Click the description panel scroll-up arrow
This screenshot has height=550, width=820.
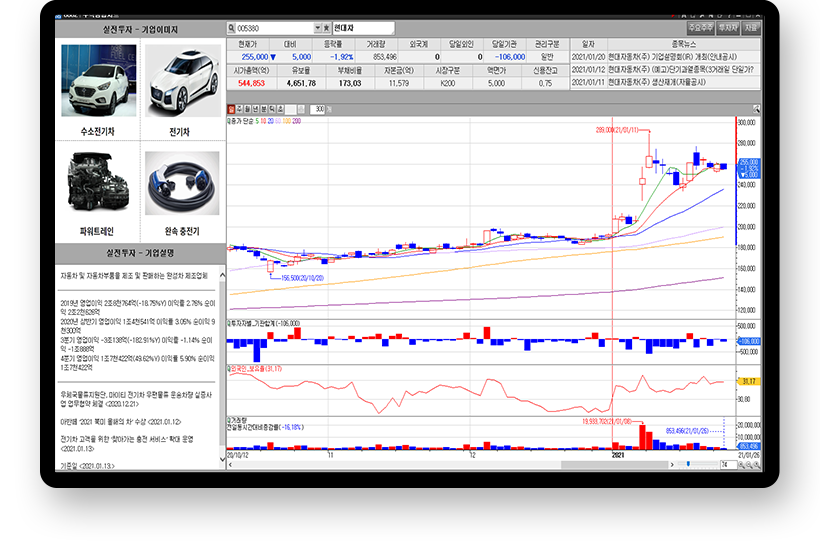(222, 274)
